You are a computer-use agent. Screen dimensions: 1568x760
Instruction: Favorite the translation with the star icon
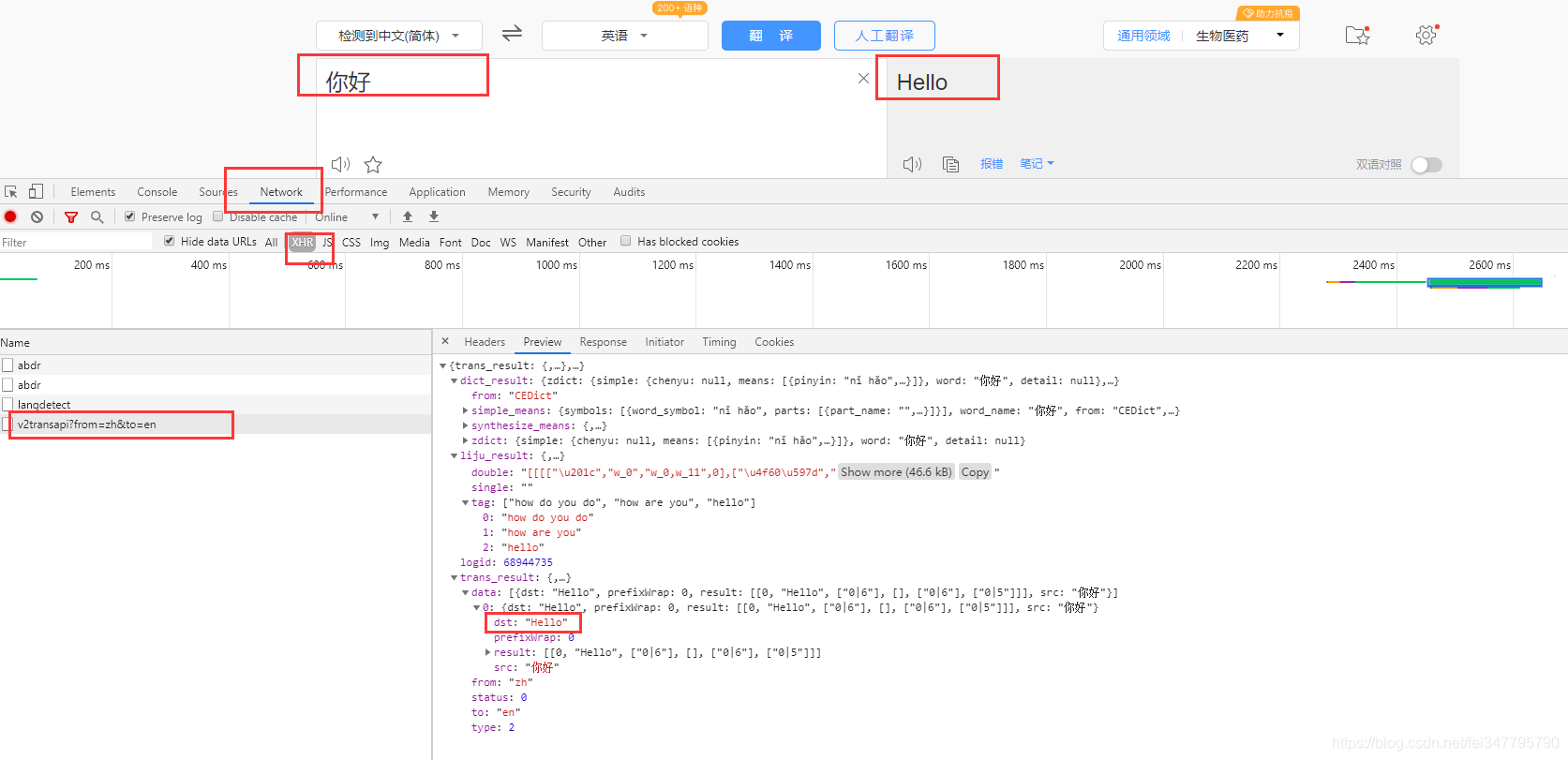pos(373,165)
